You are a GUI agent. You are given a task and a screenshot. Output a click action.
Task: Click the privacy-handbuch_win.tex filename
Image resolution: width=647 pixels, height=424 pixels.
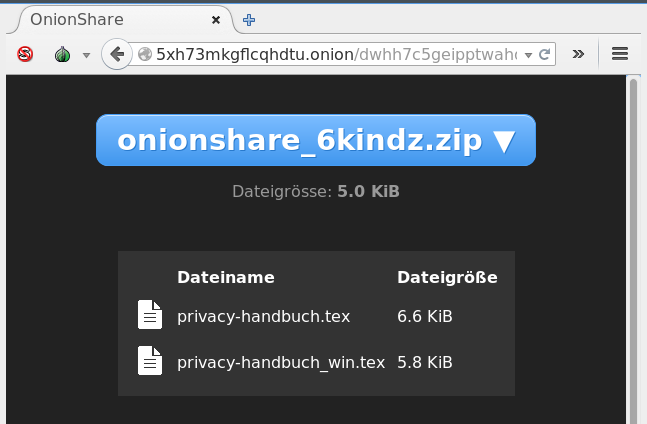click(x=279, y=361)
